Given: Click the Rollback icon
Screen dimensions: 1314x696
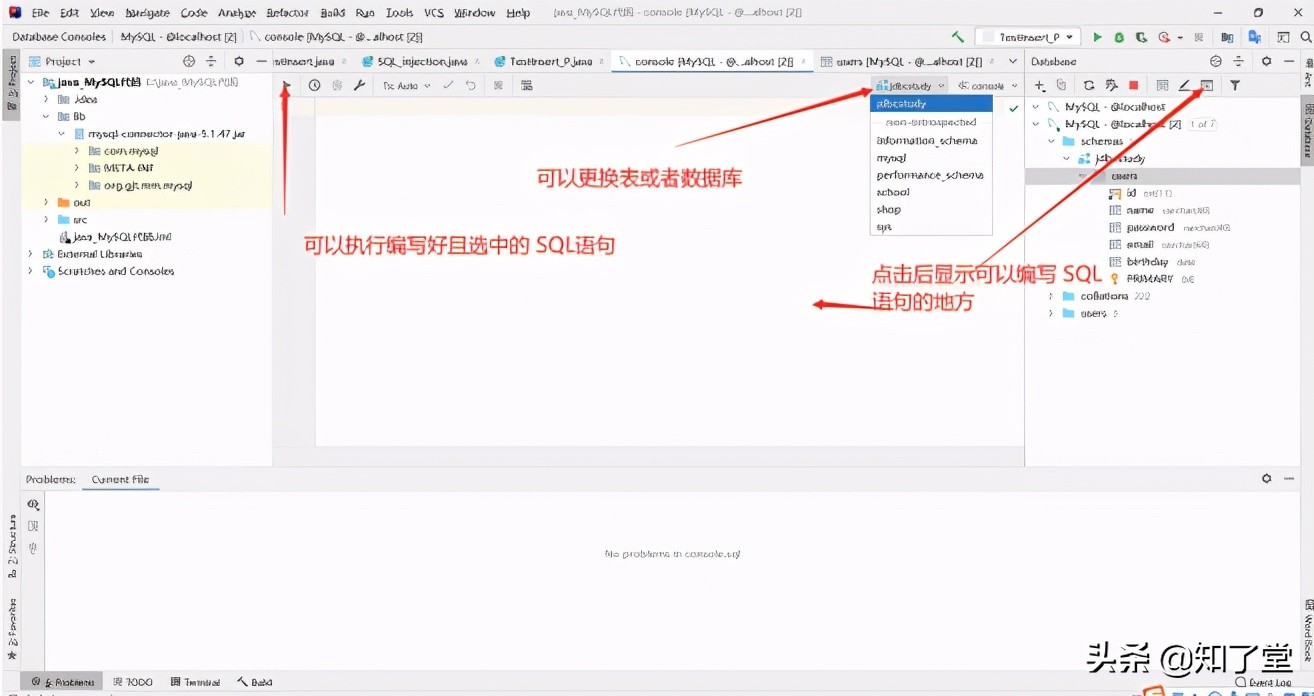Looking at the screenshot, I should (x=470, y=86).
